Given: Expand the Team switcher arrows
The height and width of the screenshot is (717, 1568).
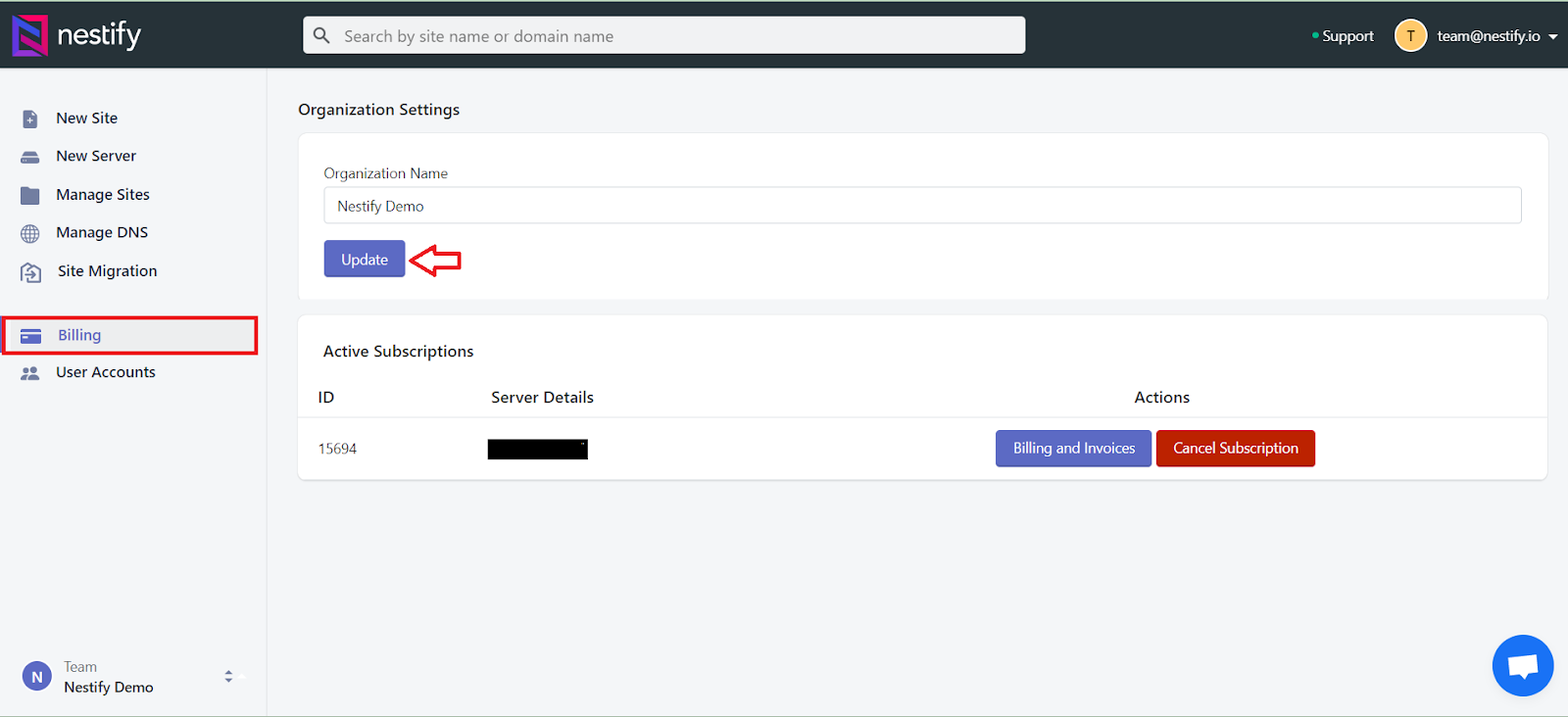Looking at the screenshot, I should [228, 676].
